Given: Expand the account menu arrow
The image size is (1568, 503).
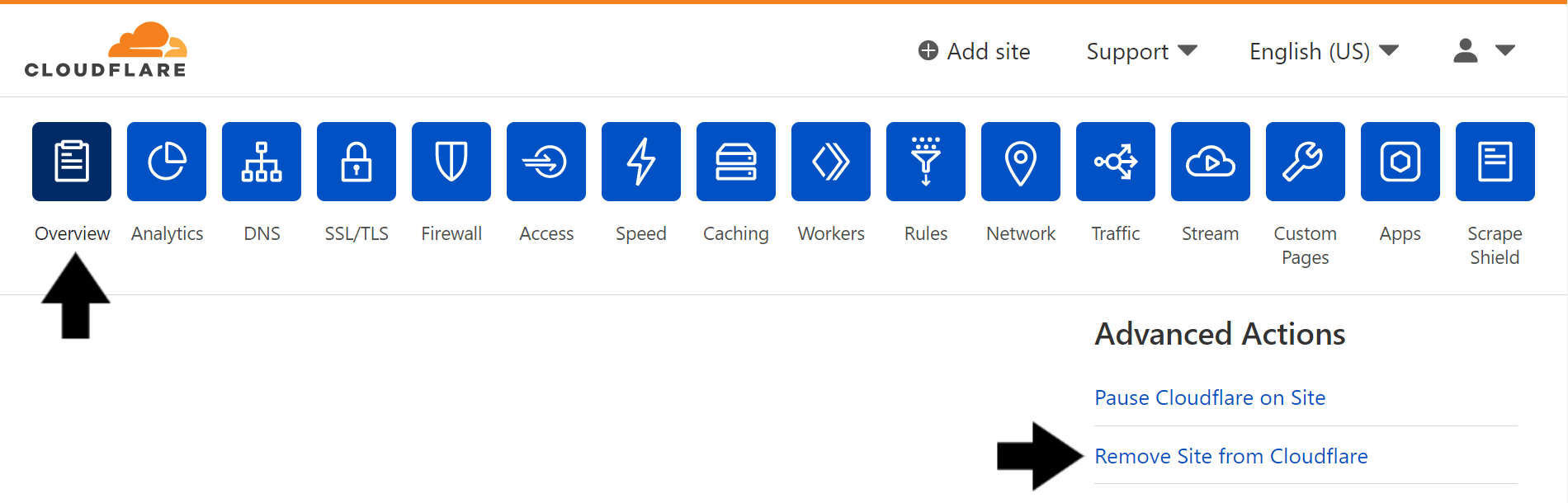Looking at the screenshot, I should pyautogui.click(x=1505, y=51).
